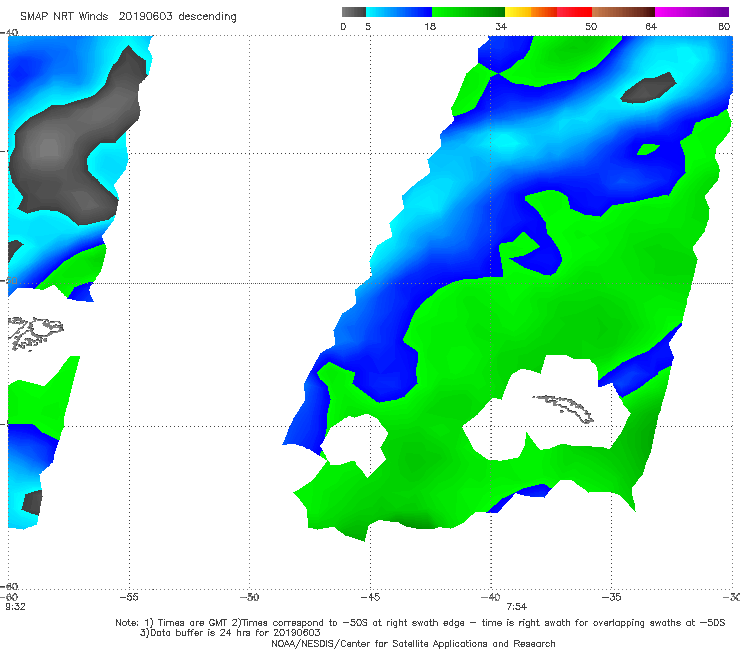Click the red segment of the color bar
740x650 pixels.
(574, 12)
